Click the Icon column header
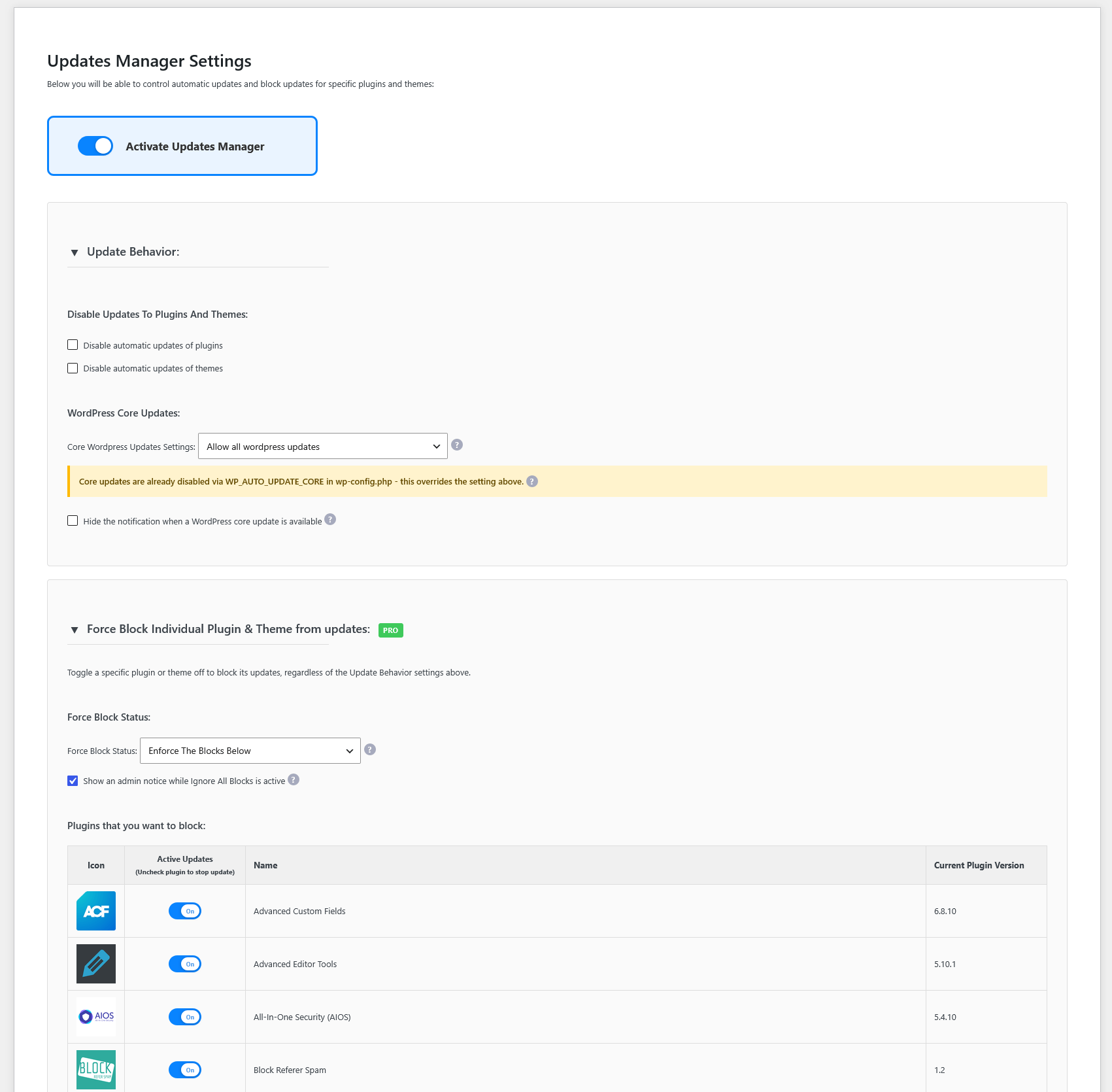Screen dimensions: 1112x1092 click(96, 865)
